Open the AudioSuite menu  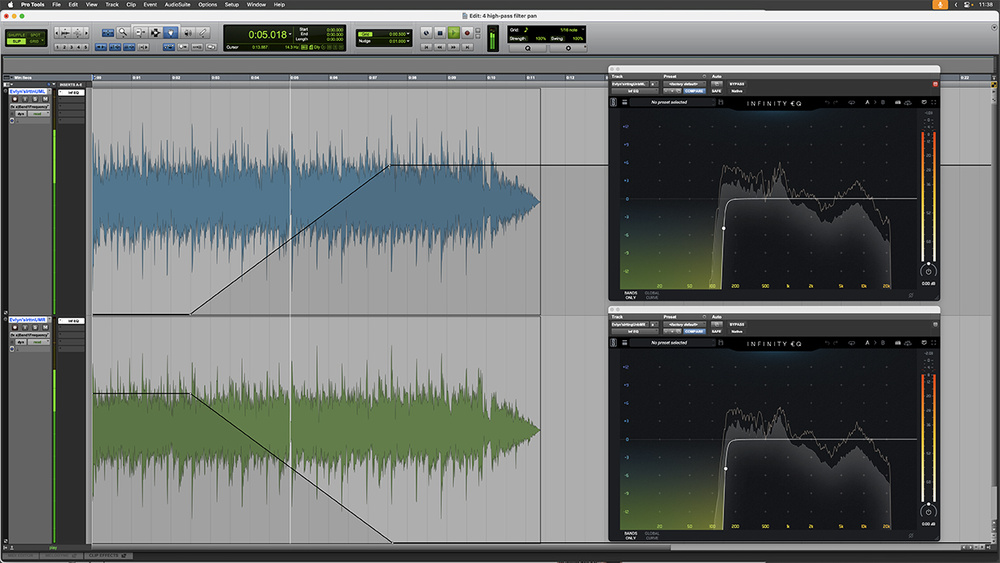[176, 5]
